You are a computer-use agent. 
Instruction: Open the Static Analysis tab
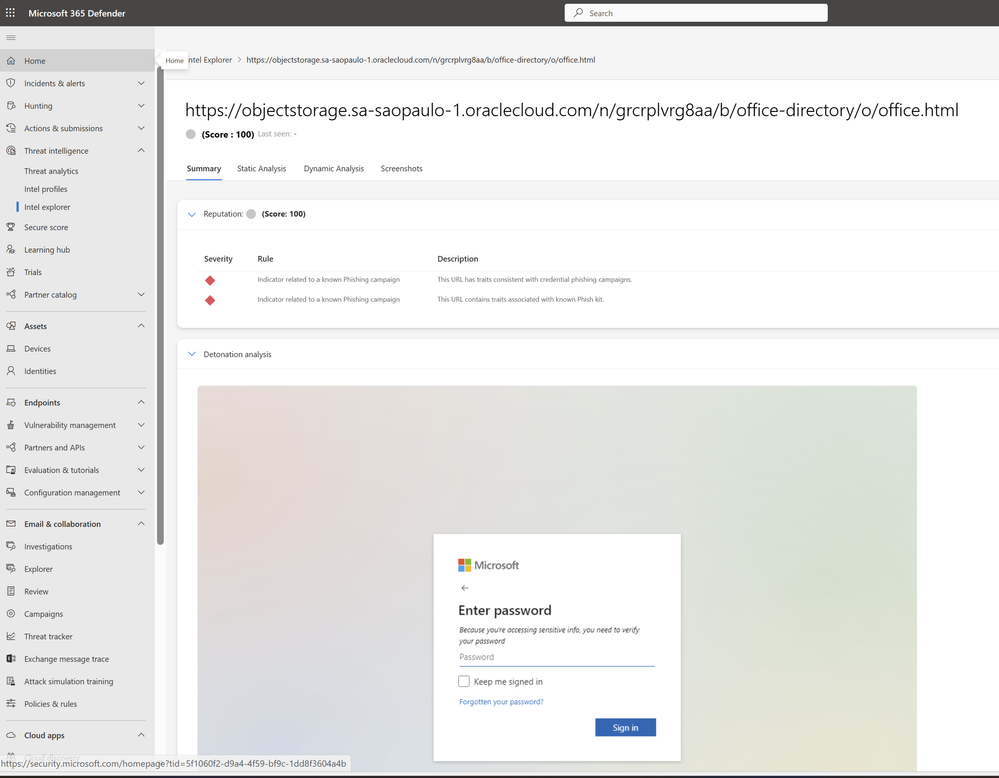click(261, 169)
